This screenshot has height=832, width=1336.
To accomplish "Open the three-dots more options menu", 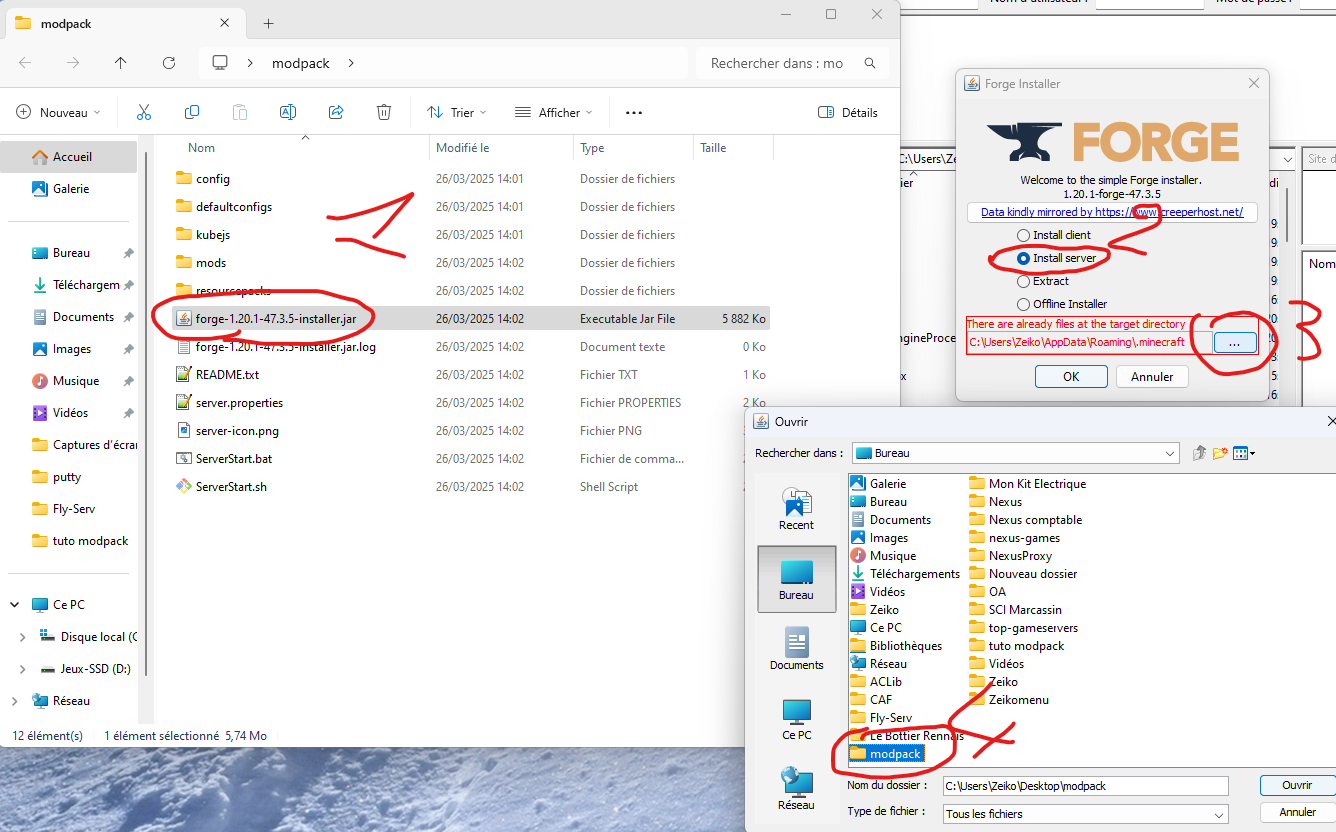I will click(634, 113).
